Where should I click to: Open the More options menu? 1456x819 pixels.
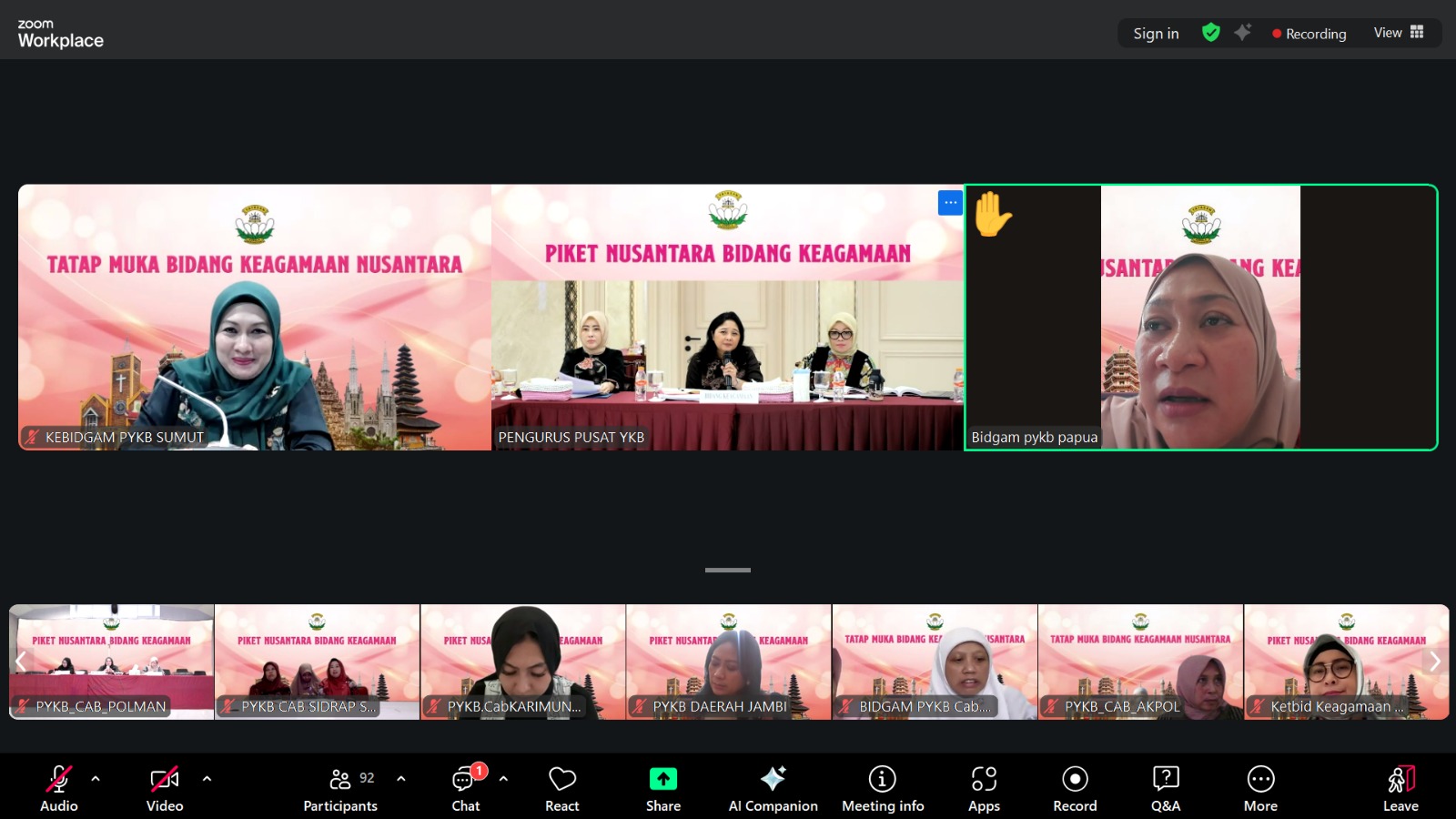point(1260,788)
